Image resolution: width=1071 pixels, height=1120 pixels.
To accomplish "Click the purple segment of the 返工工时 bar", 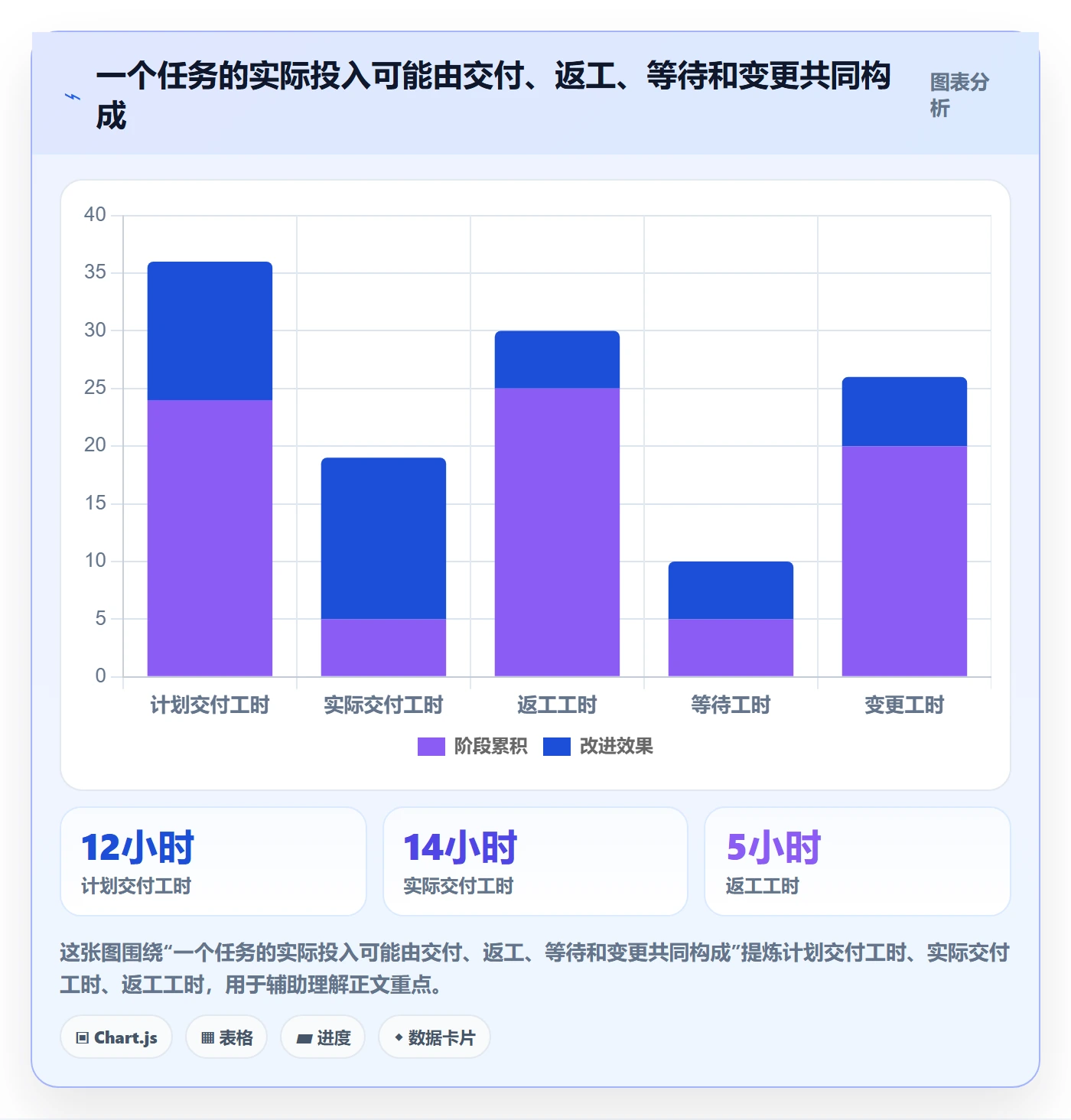I will 557,532.
